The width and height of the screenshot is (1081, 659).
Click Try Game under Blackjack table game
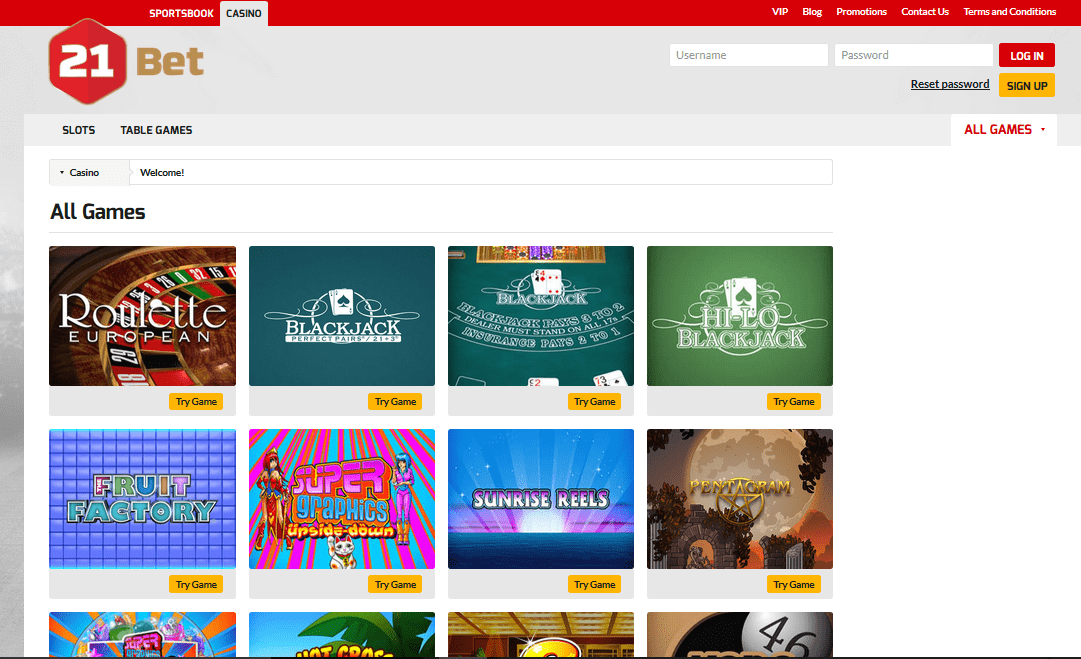[x=594, y=402]
